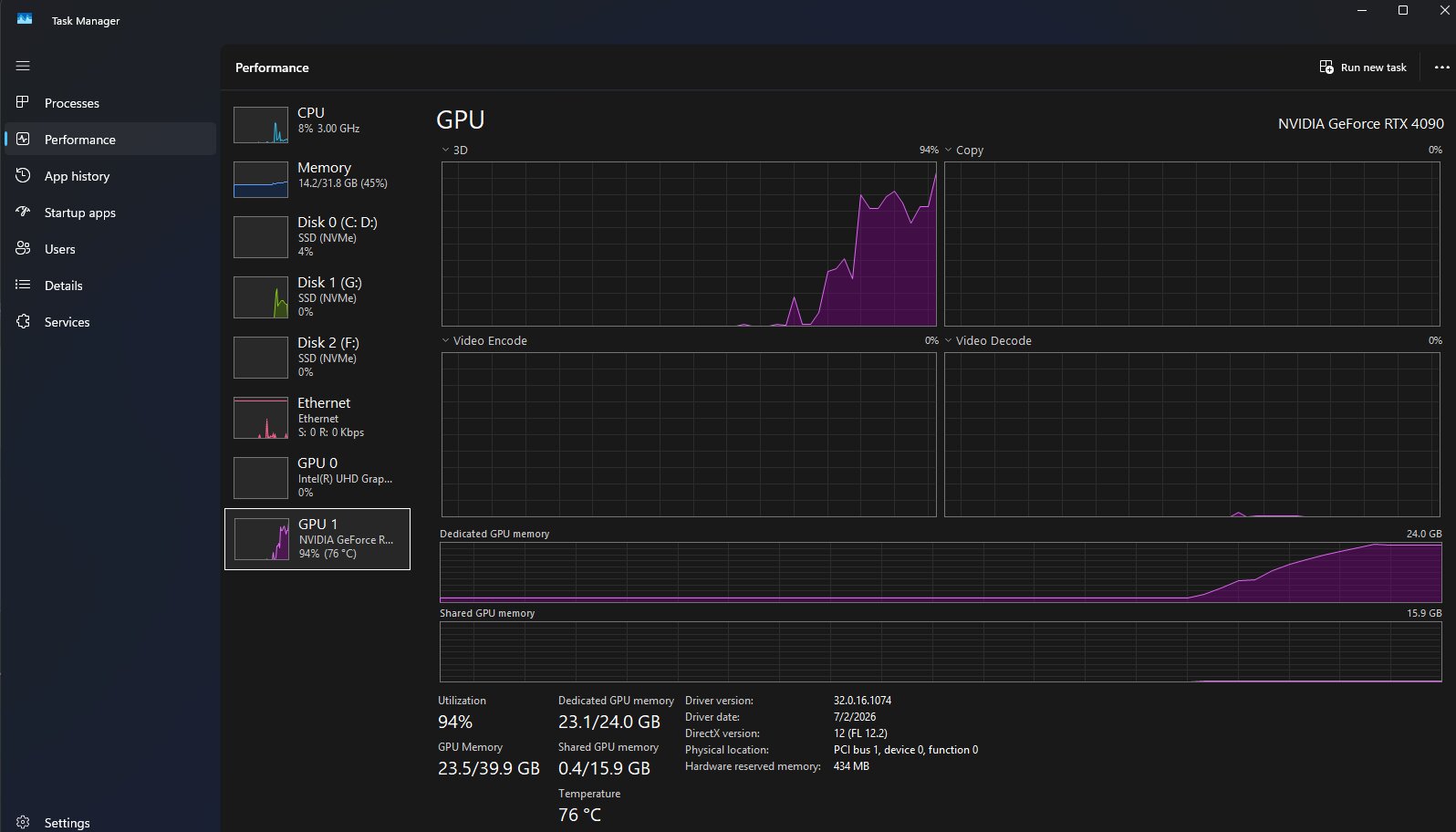Click the Memory 14.2/31.8 GB (45%) label
This screenshot has width=1456, height=832.
[x=343, y=183]
